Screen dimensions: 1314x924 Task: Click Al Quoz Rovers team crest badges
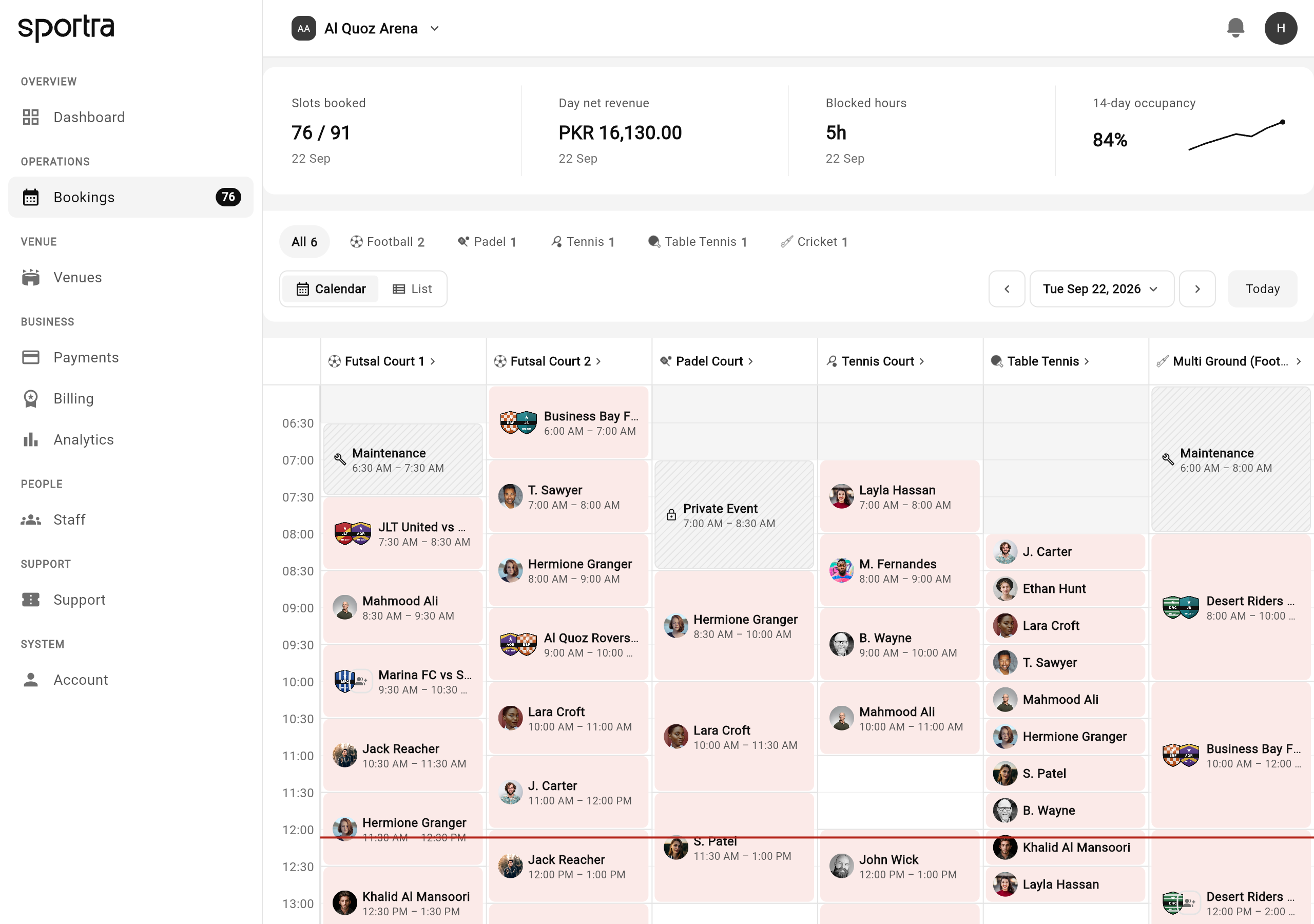518,644
